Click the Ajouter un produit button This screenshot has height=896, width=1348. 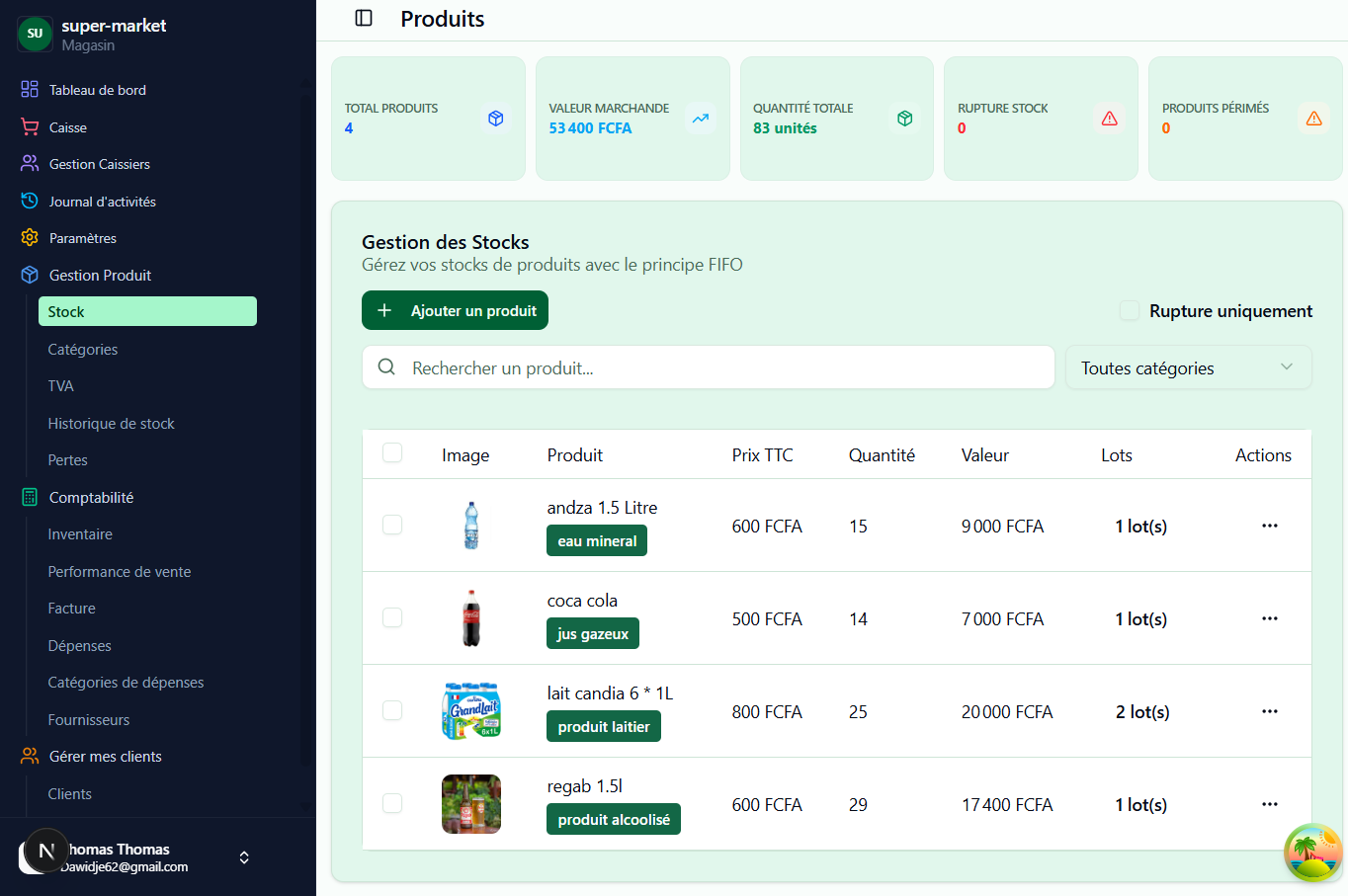point(455,309)
